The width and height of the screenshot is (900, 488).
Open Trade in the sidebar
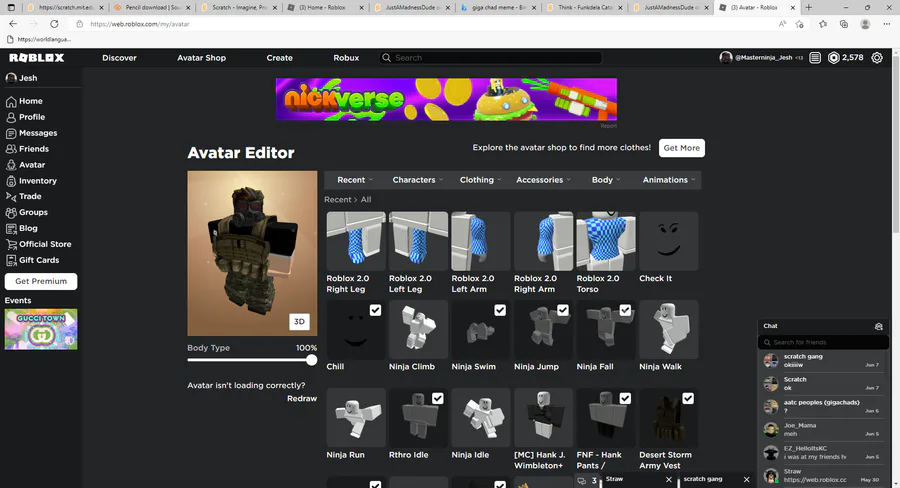point(24,196)
